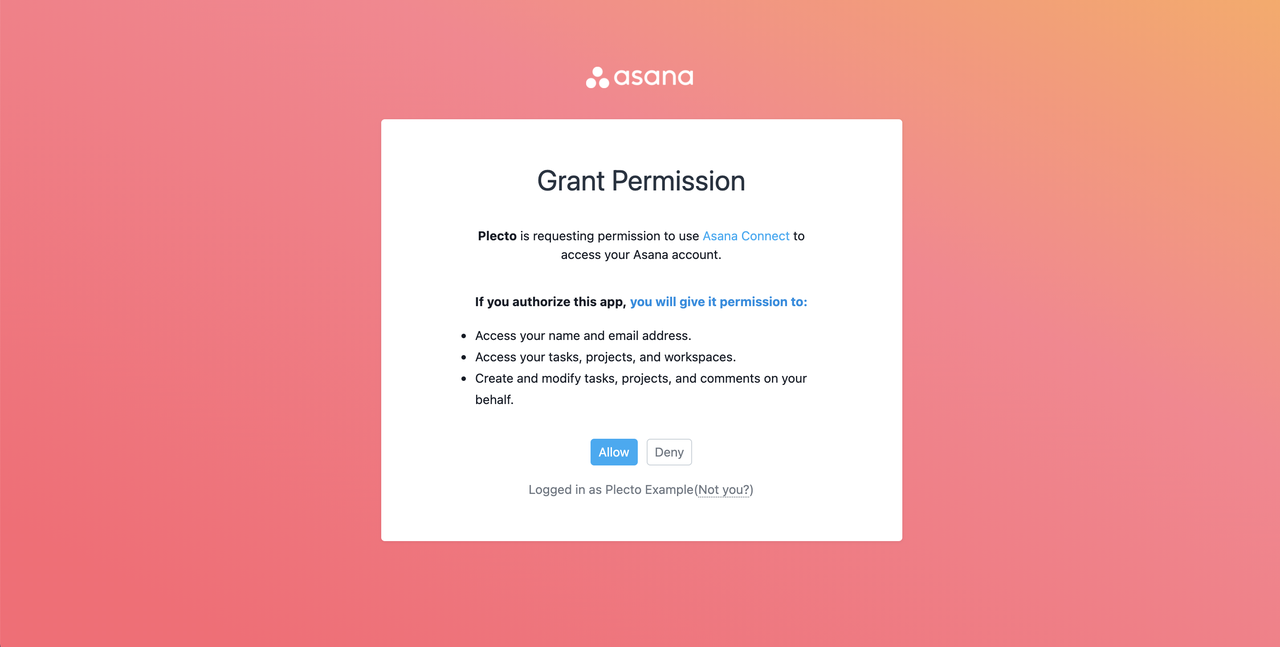Click the asana wordmark text
Screen dimensions: 1280x647
point(653,78)
